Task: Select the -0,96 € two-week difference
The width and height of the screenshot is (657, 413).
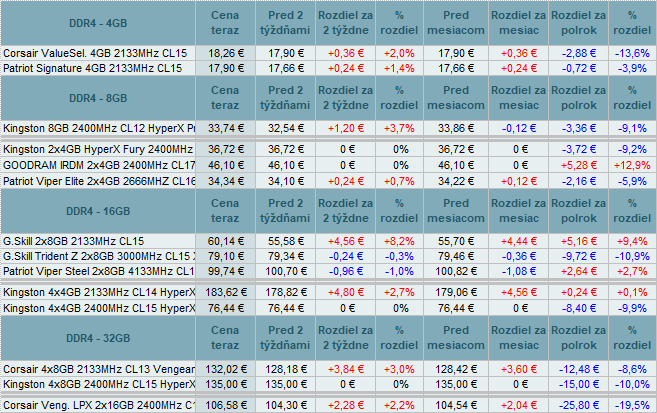Action: [x=346, y=271]
